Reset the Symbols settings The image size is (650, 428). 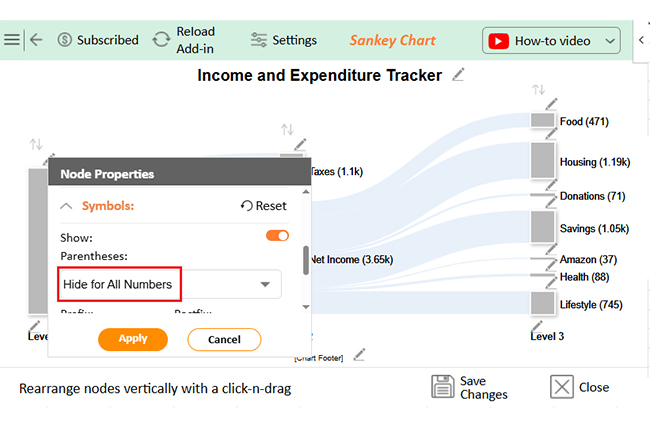click(264, 206)
